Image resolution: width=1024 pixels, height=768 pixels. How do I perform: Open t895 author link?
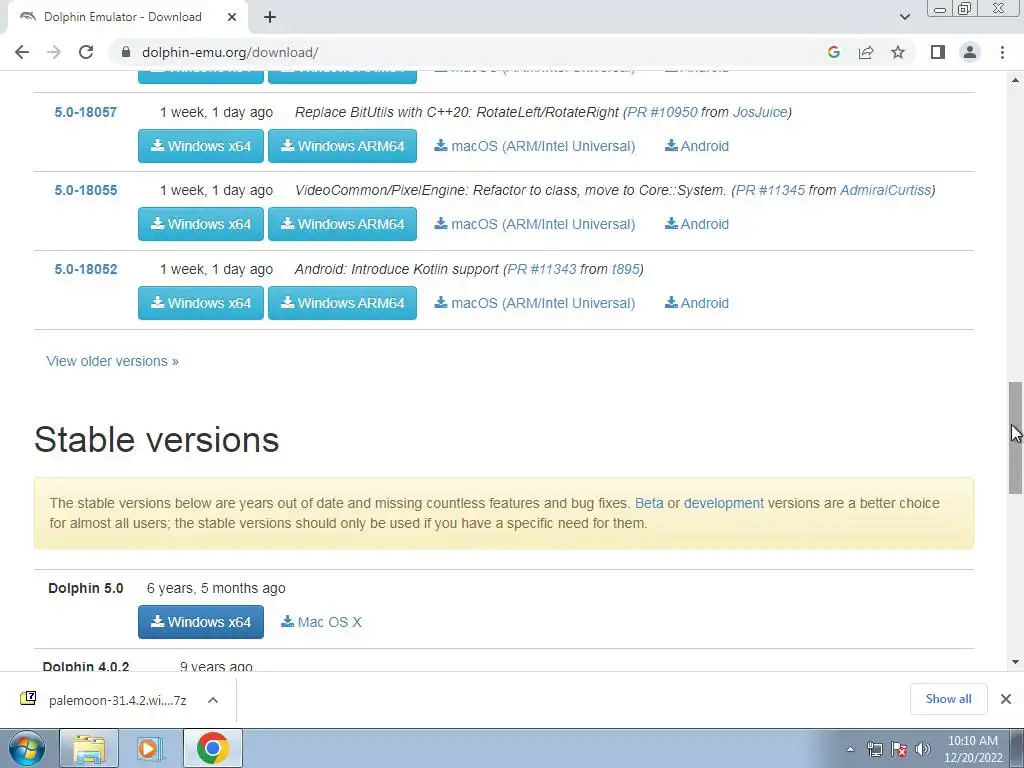(x=626, y=269)
